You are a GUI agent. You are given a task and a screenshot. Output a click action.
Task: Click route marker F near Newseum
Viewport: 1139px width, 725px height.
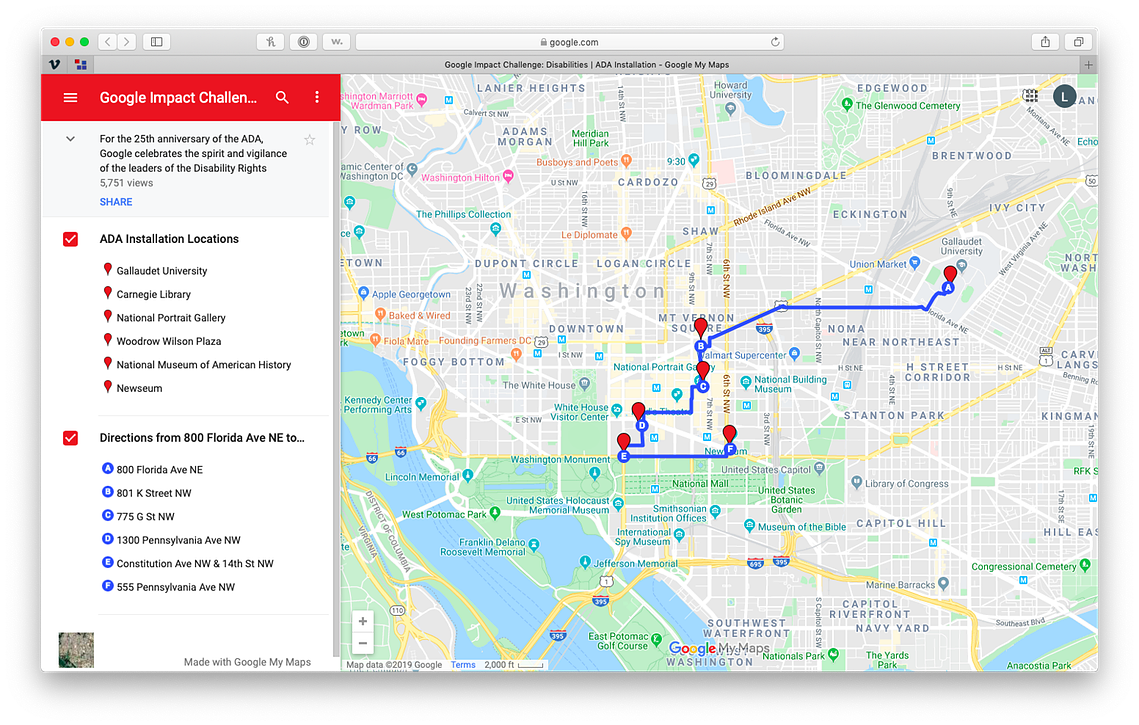[730, 449]
